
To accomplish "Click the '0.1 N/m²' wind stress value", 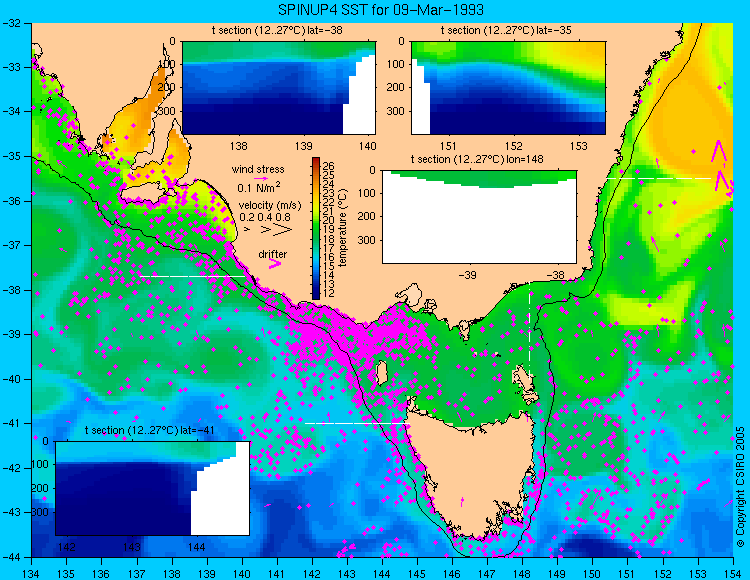I will [259, 187].
